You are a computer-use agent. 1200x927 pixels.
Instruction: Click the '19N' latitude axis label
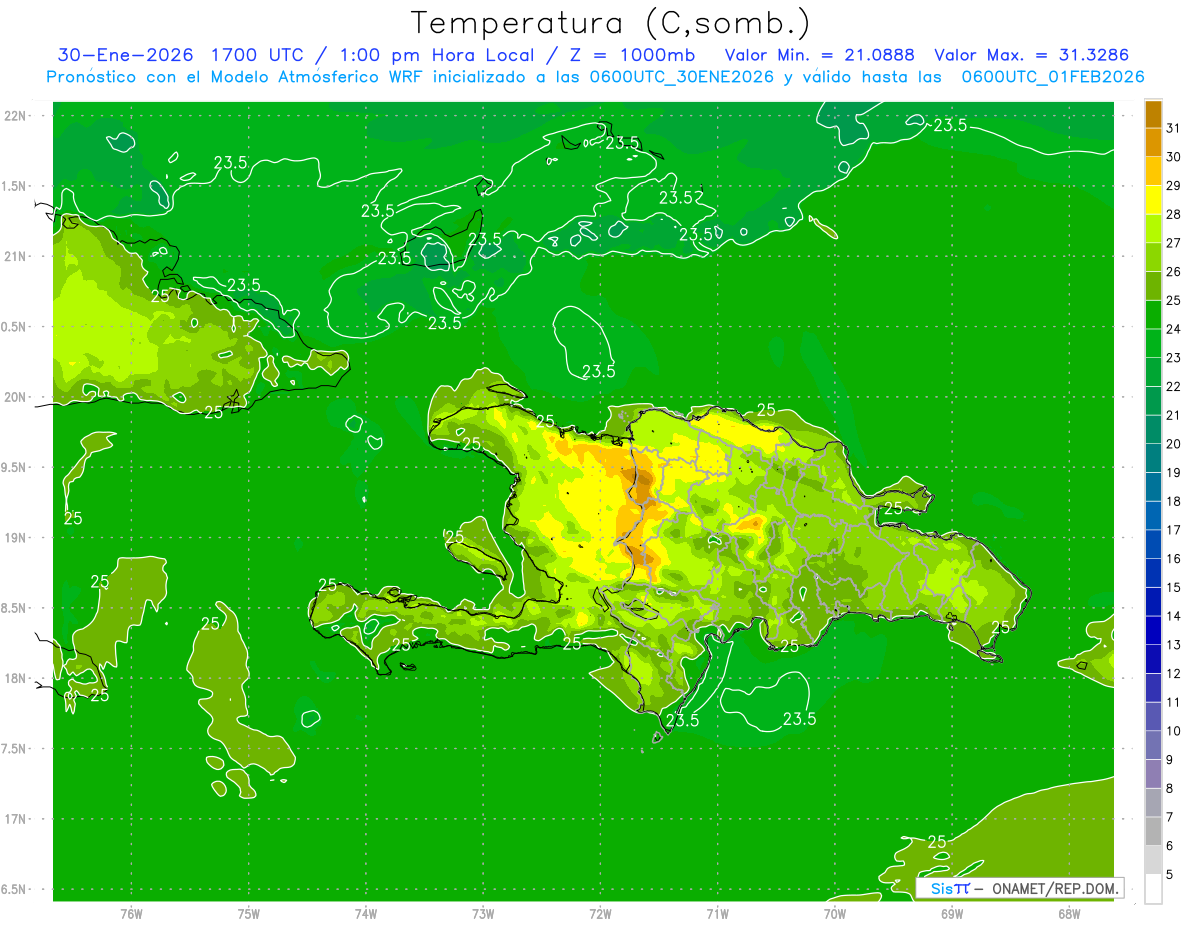point(15,538)
